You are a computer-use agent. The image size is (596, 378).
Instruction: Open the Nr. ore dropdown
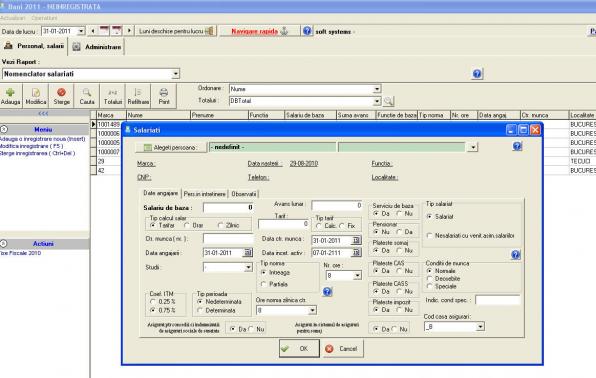tap(357, 275)
